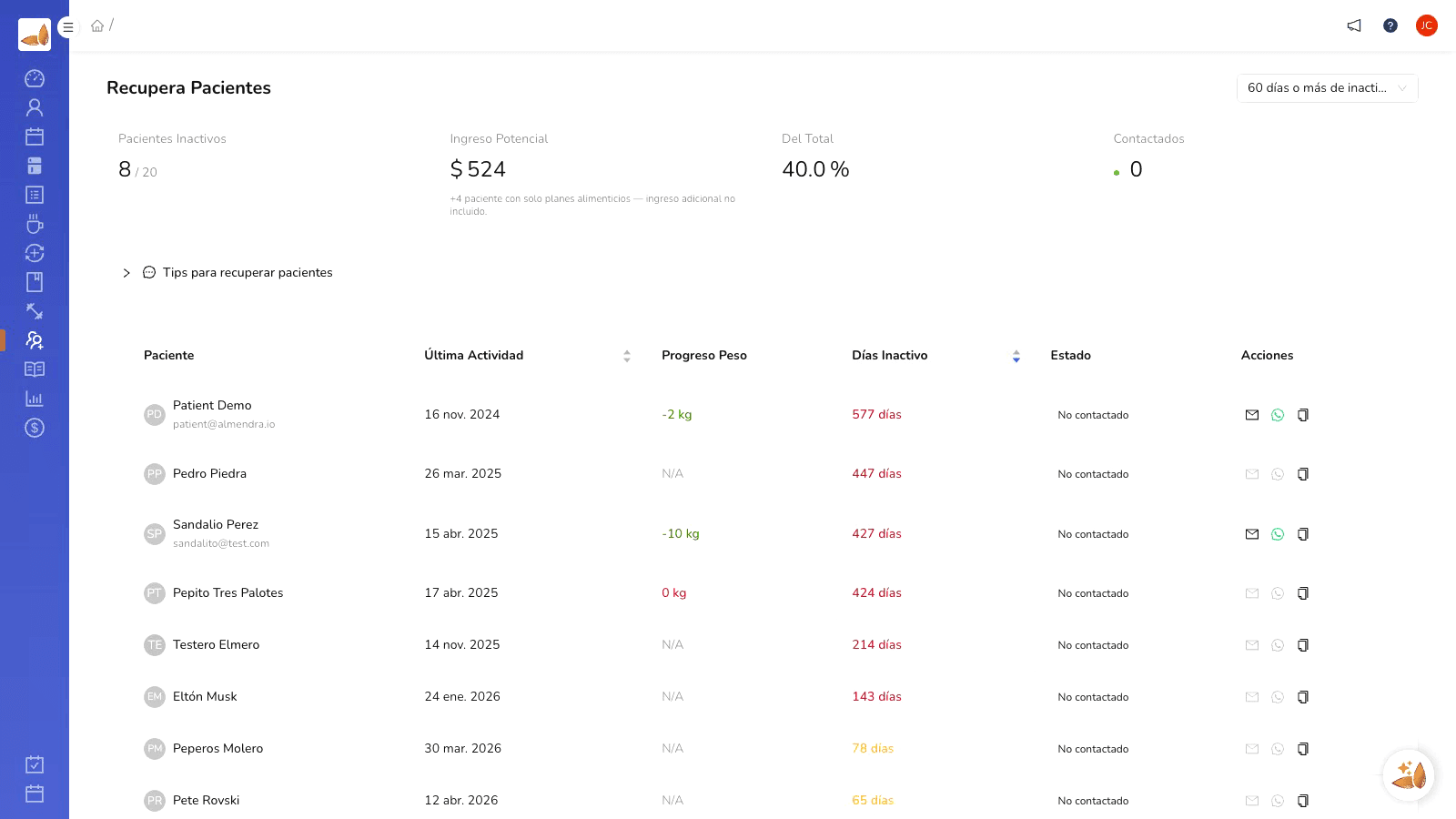Copy message for Eltón Musk

coord(1303,697)
